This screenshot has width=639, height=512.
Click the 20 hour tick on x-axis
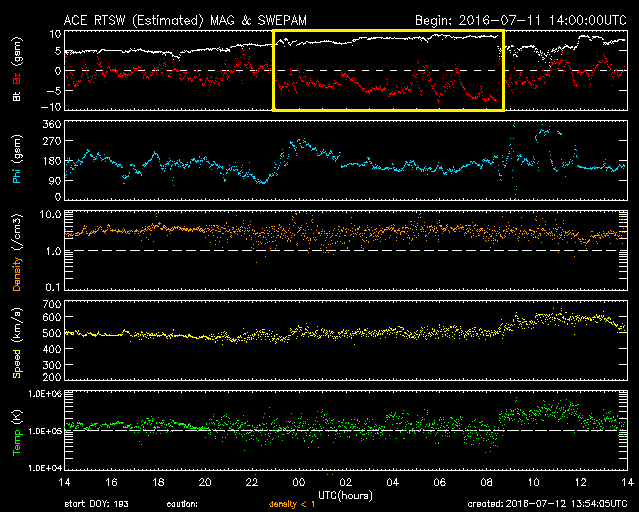205,481
